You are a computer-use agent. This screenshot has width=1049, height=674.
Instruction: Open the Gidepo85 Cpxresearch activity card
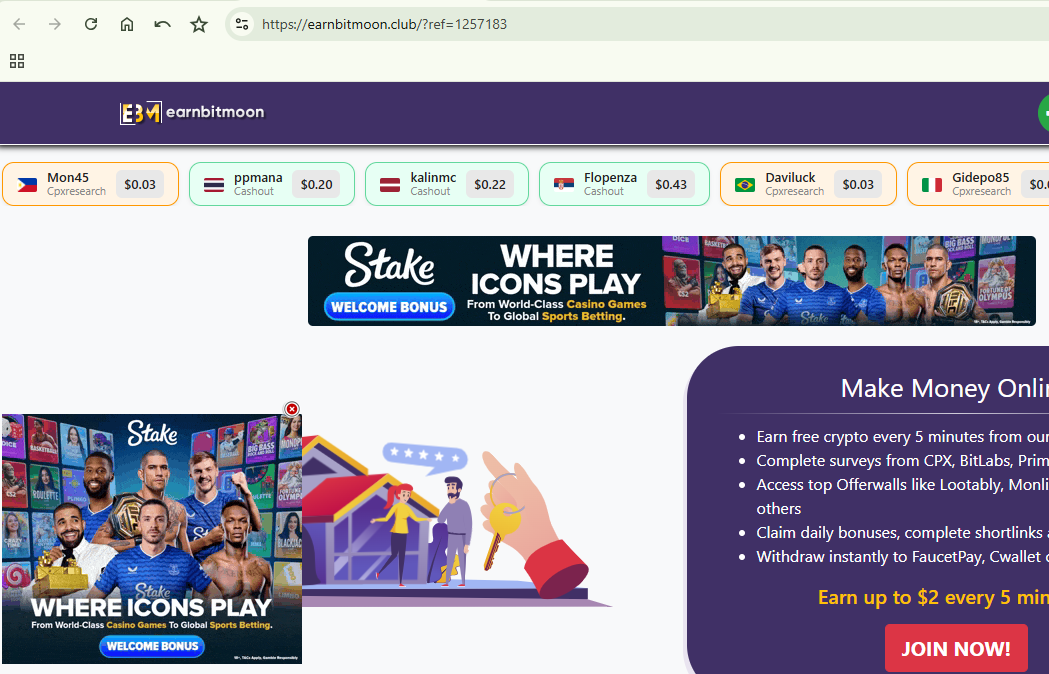click(978, 184)
